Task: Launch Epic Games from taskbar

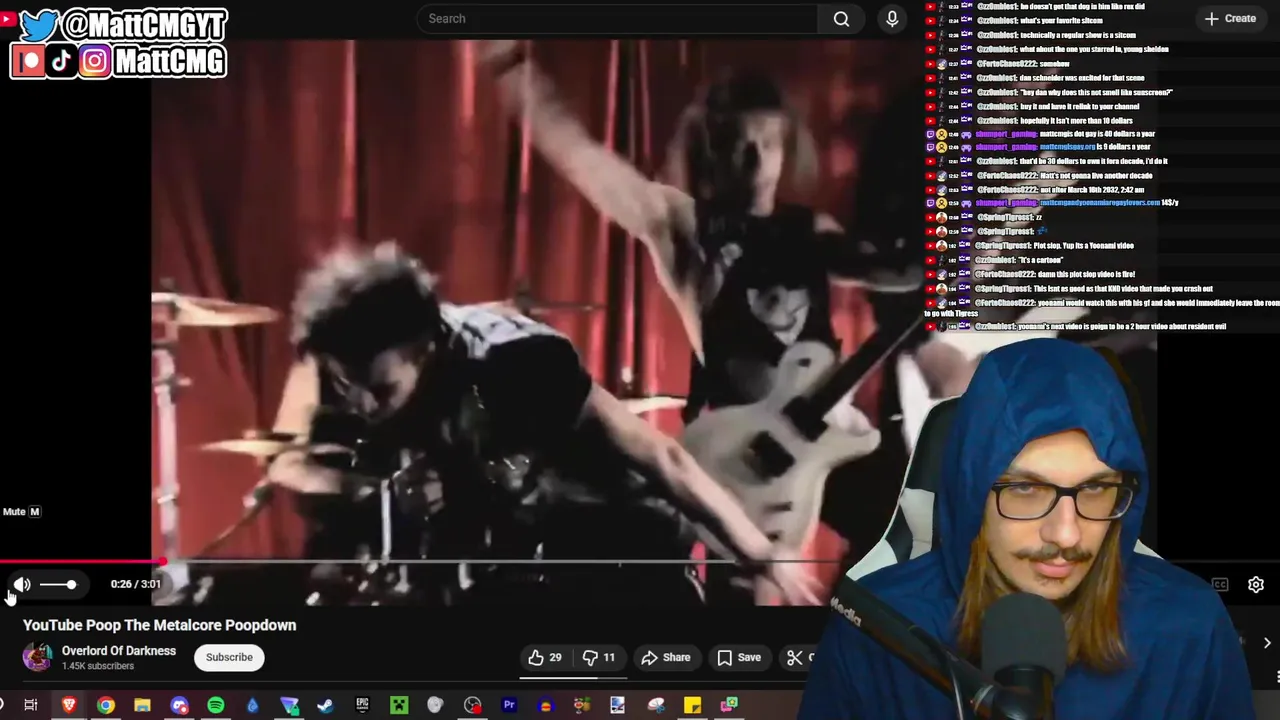Action: [362, 705]
